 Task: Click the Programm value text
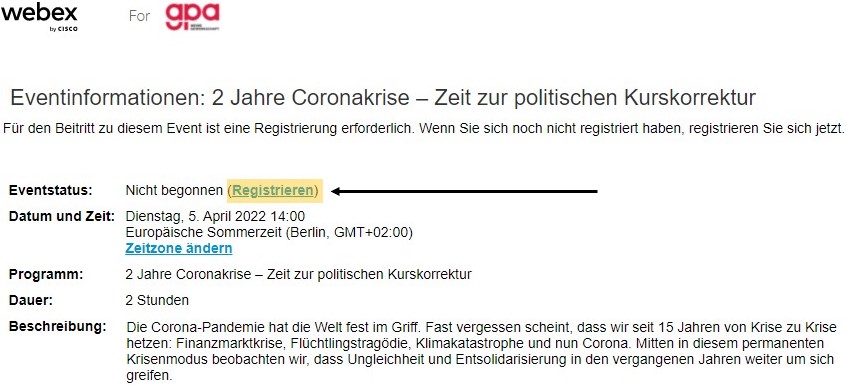[298, 274]
